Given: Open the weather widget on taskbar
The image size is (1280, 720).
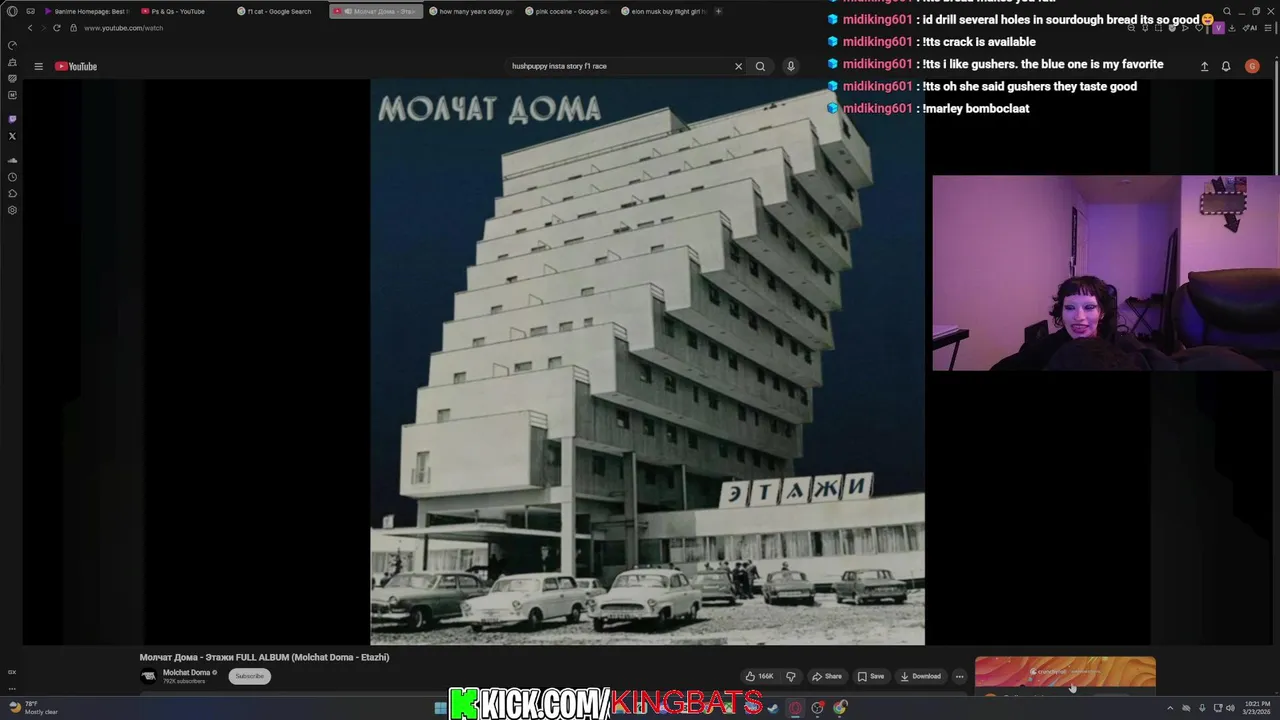Looking at the screenshot, I should pos(32,707).
